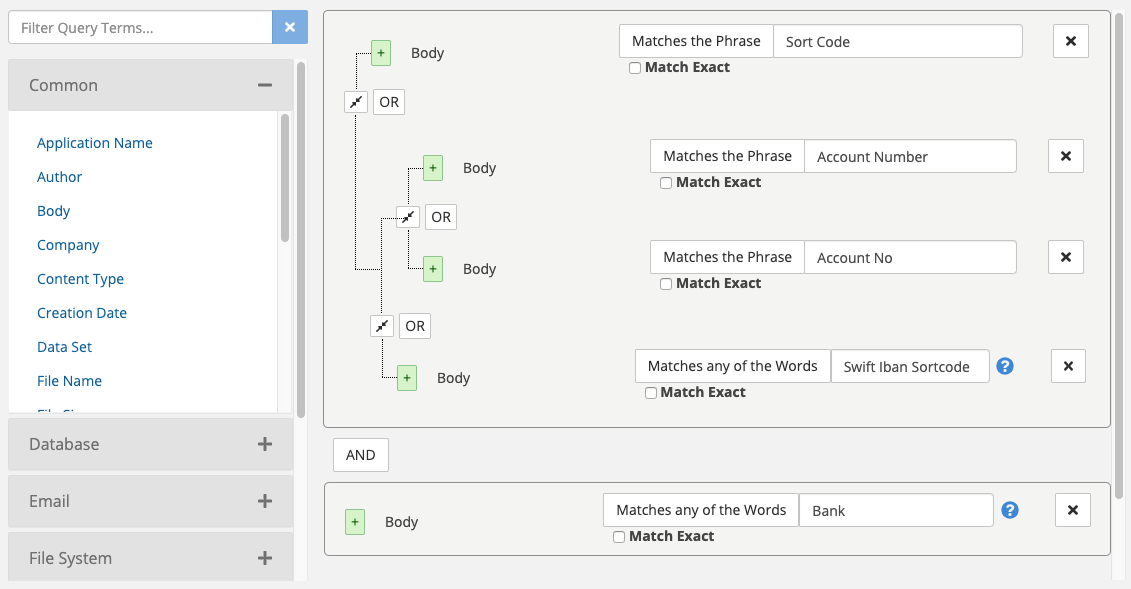
Task: Enable Match Exact for Swift Iban Sortcode
Action: (651, 393)
